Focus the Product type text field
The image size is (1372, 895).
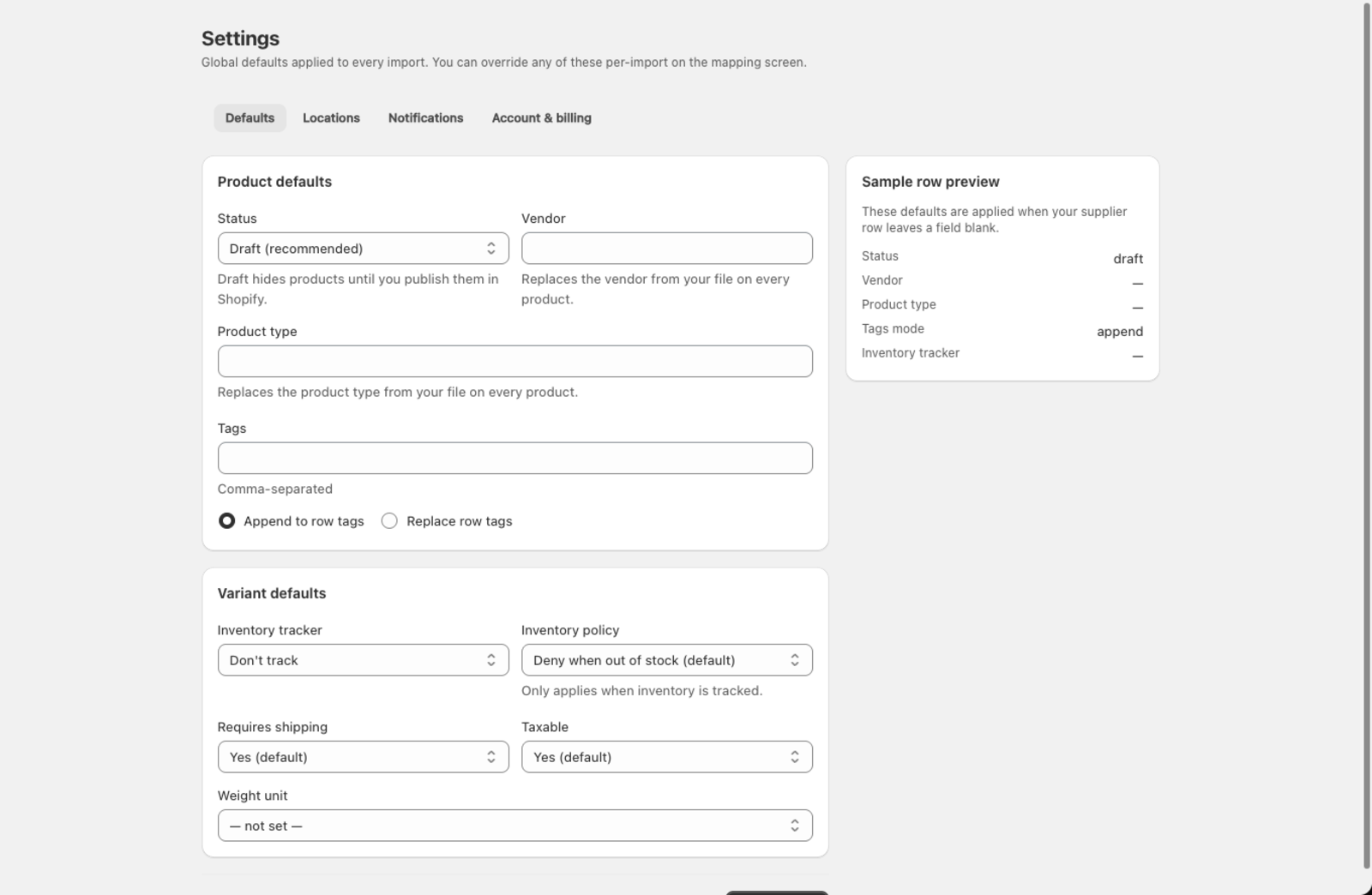(x=514, y=362)
